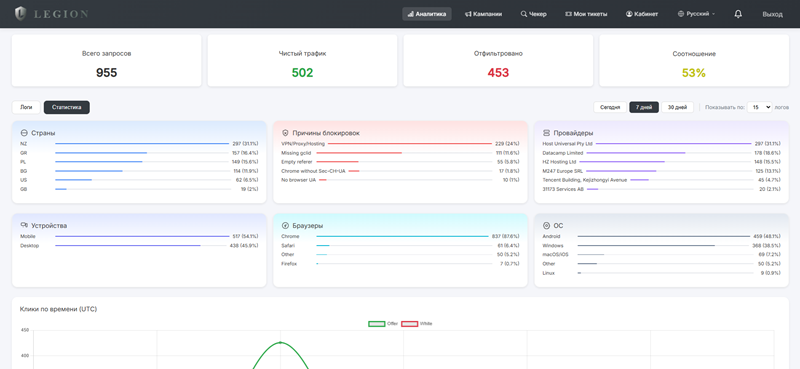Image resolution: width=800 pixels, height=369 pixels.
Task: Click the globe icon by Русский
Action: [x=681, y=14]
